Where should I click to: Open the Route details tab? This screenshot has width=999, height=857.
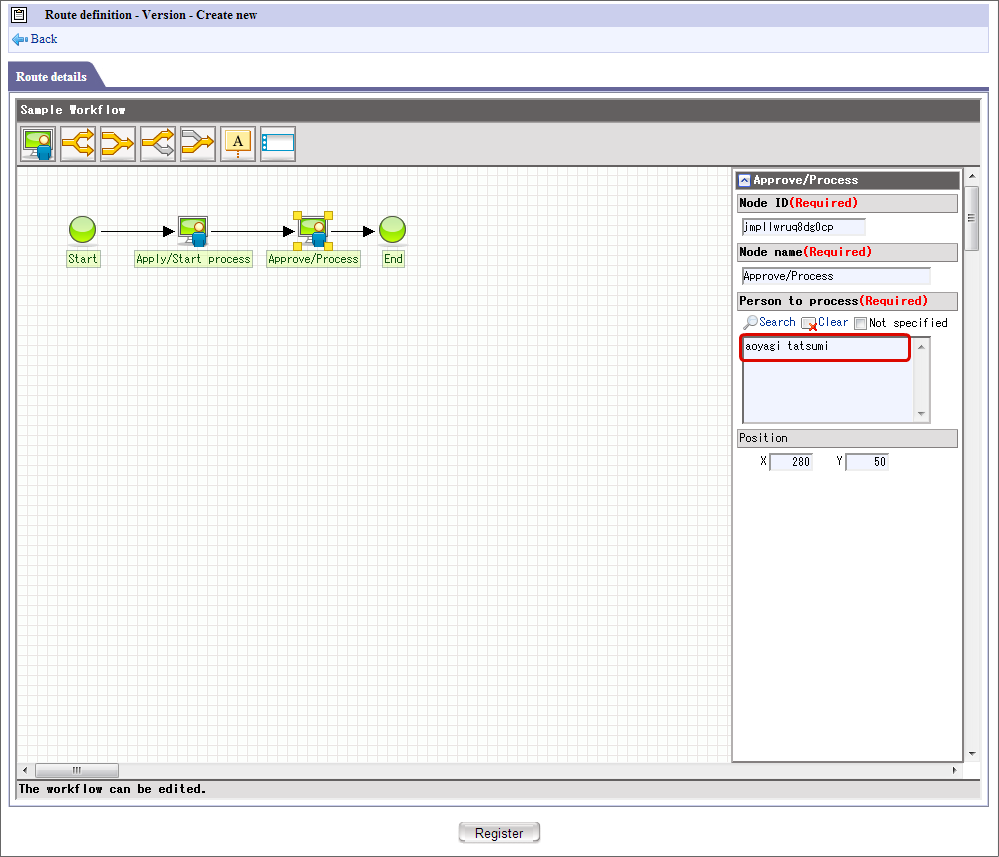click(51, 76)
